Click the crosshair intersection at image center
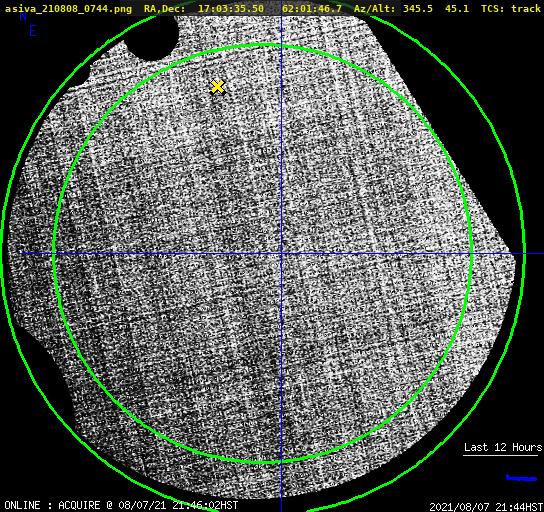Screen dimensions: 544x512 pyautogui.click(x=281, y=254)
